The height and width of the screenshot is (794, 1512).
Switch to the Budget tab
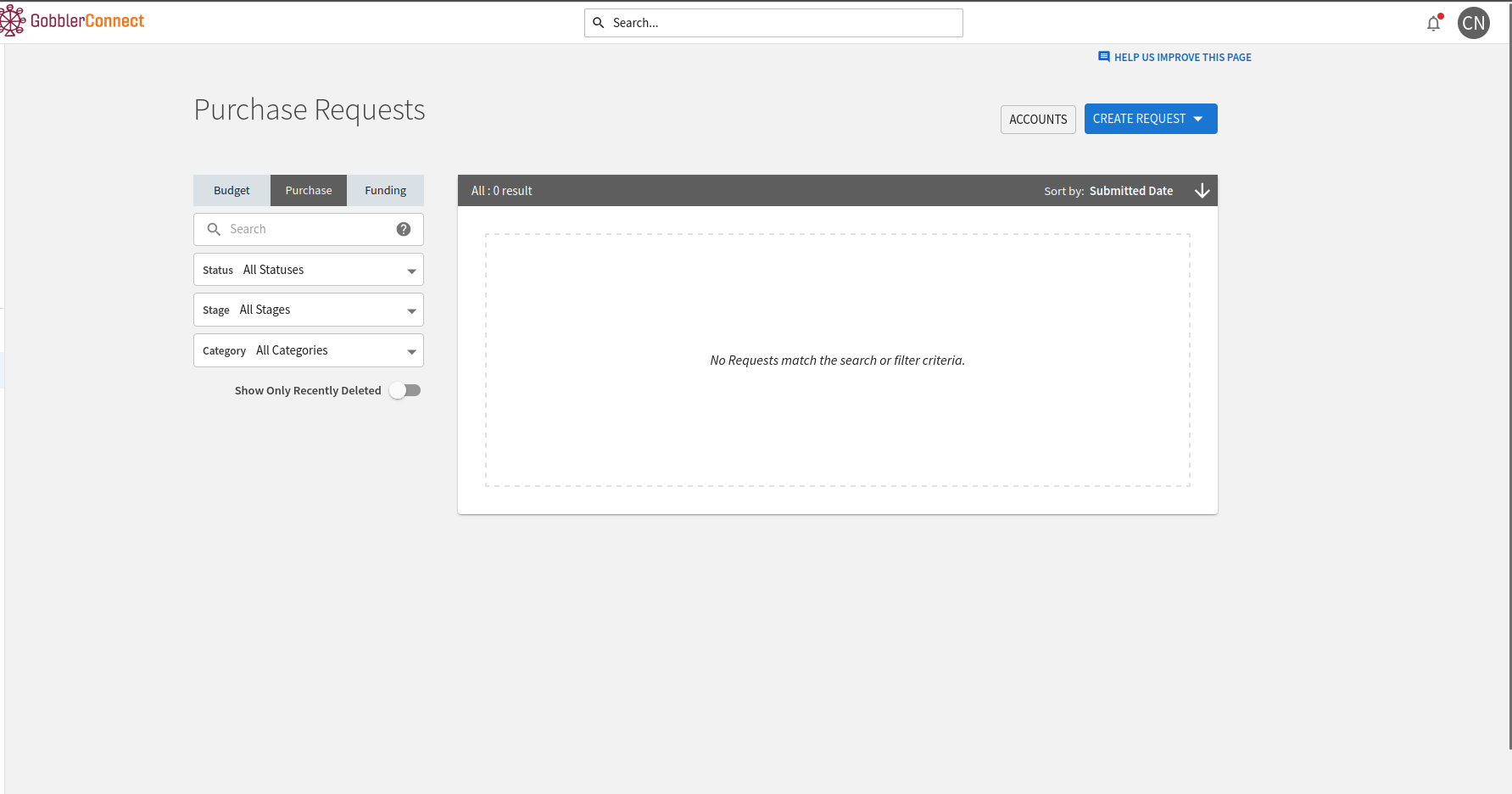[x=232, y=190]
